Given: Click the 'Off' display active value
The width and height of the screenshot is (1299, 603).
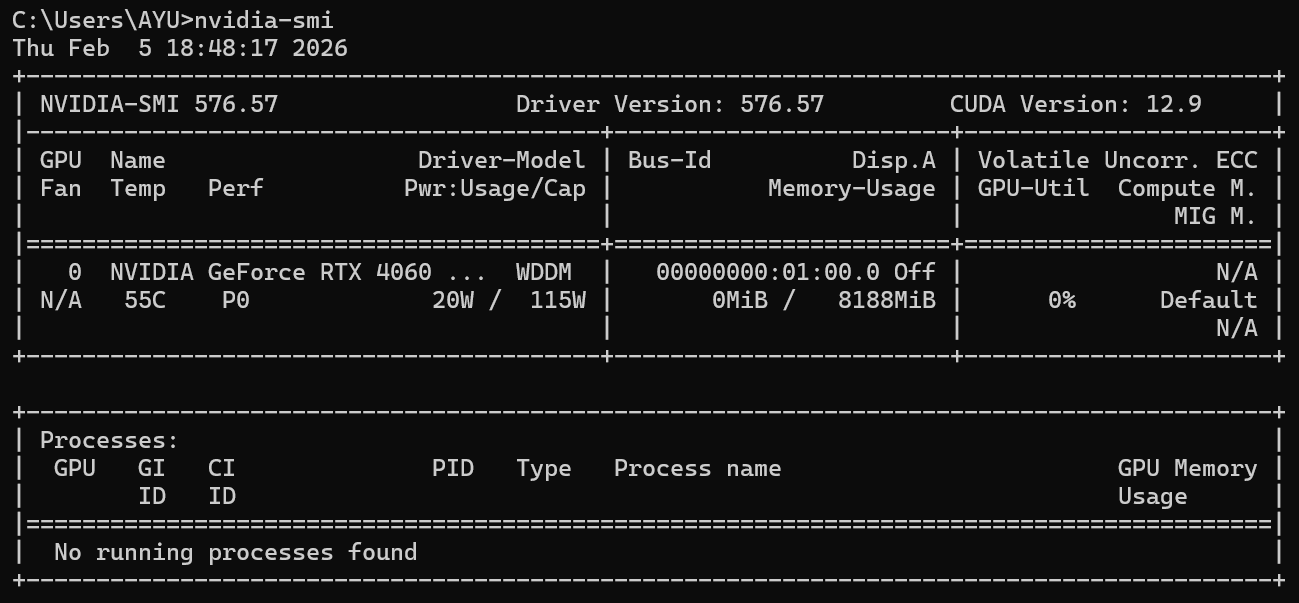Looking at the screenshot, I should [914, 272].
